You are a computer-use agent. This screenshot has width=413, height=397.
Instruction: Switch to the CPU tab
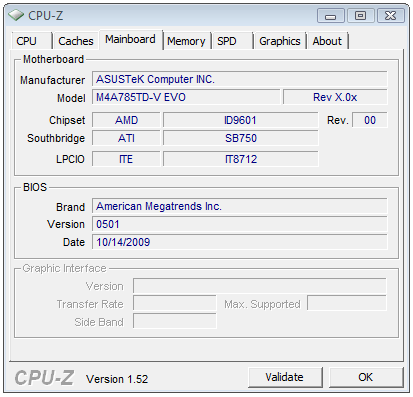click(x=32, y=41)
